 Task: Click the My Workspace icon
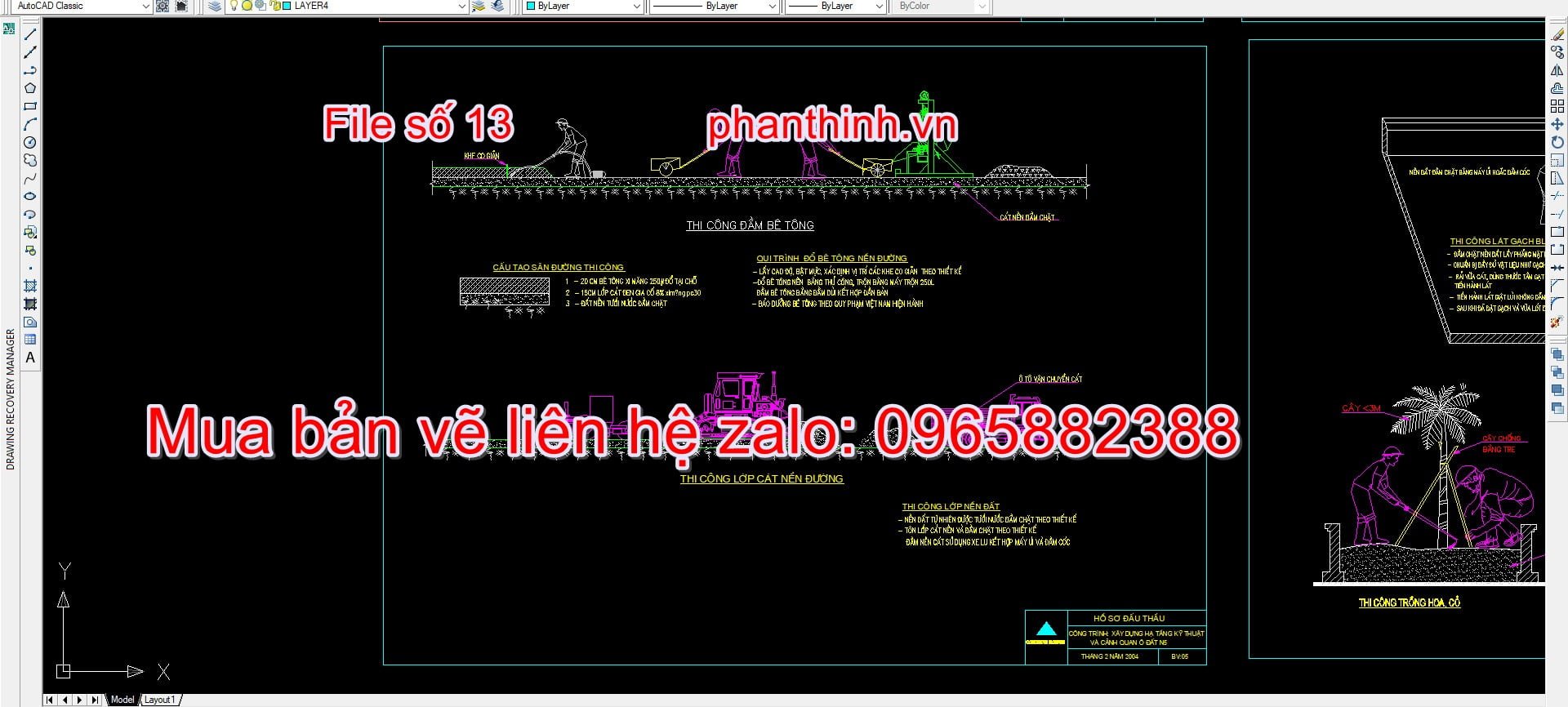pyautogui.click(x=181, y=6)
